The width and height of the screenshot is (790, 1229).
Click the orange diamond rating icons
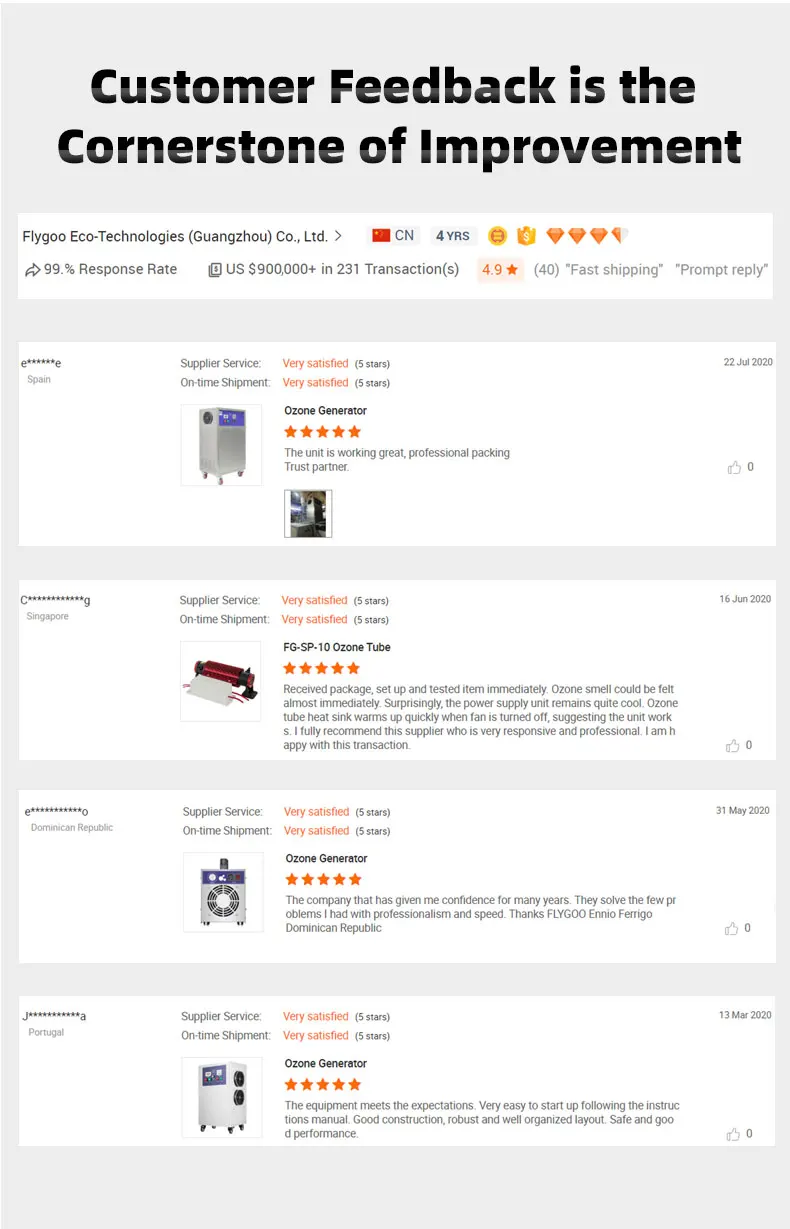(x=587, y=236)
